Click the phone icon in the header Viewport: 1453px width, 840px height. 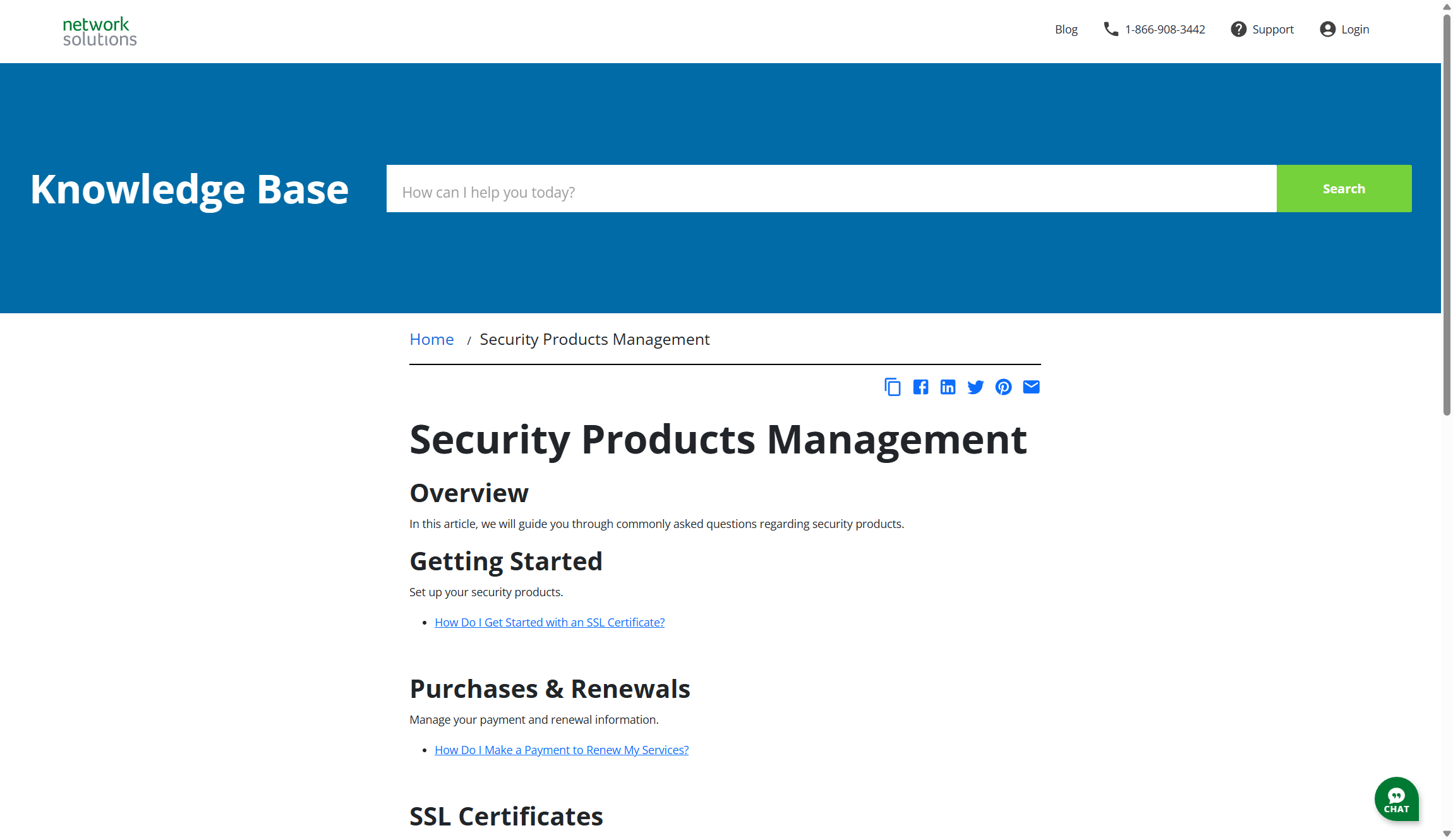click(1110, 29)
